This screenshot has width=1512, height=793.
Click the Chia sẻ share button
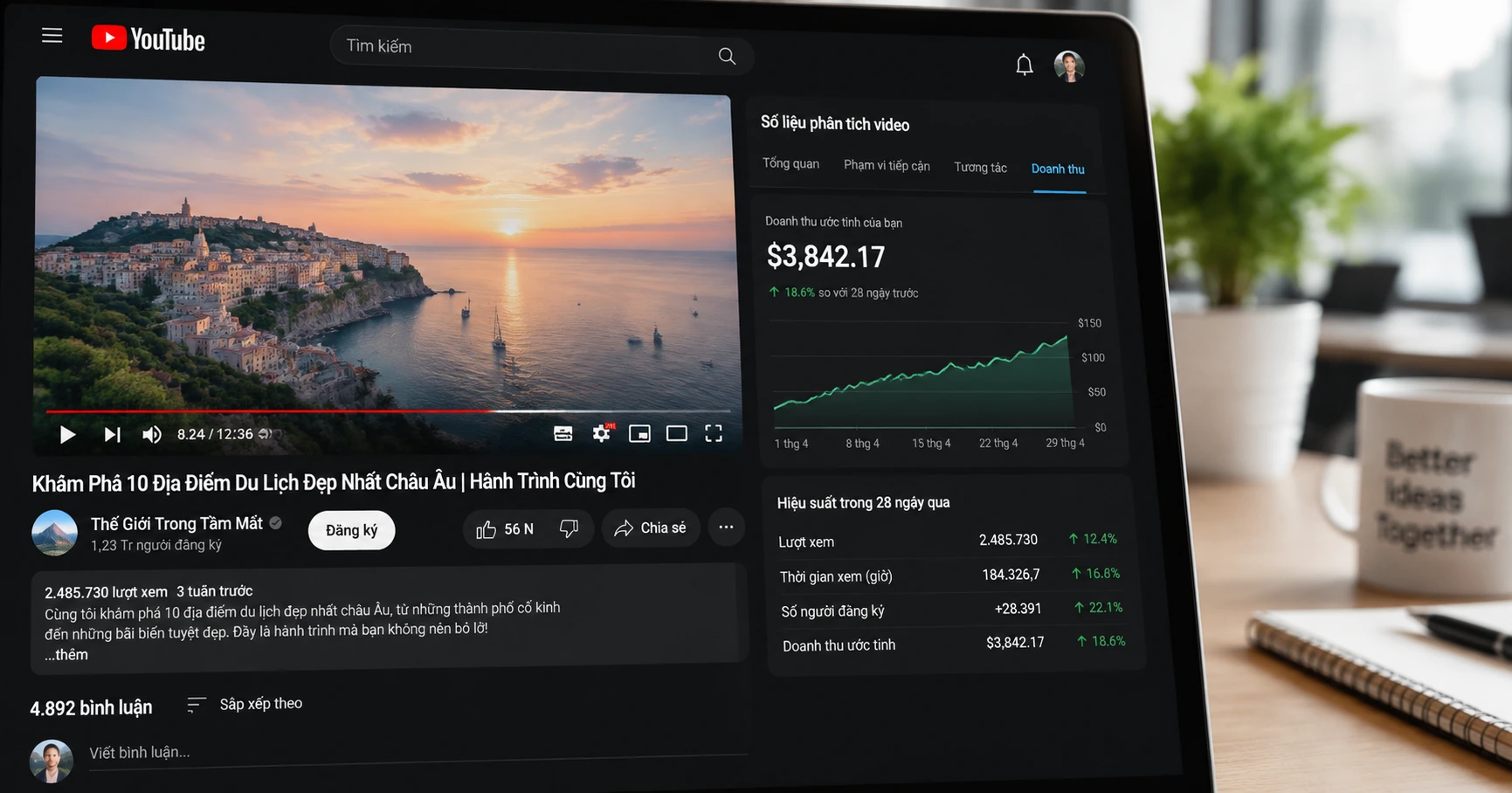click(x=651, y=528)
